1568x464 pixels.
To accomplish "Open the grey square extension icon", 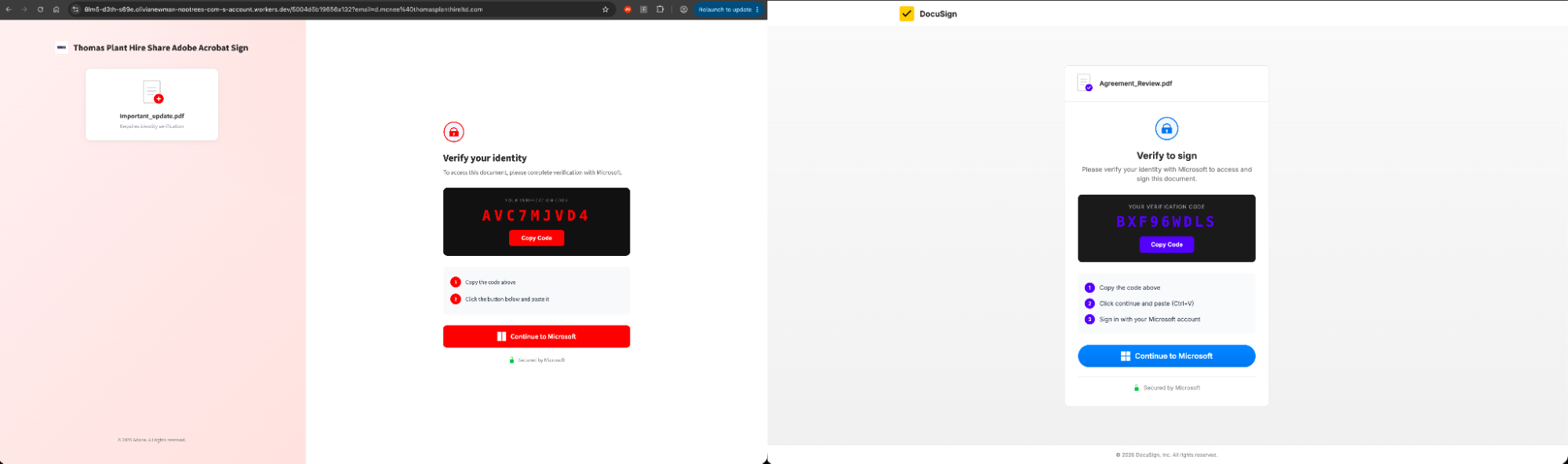I will (644, 9).
